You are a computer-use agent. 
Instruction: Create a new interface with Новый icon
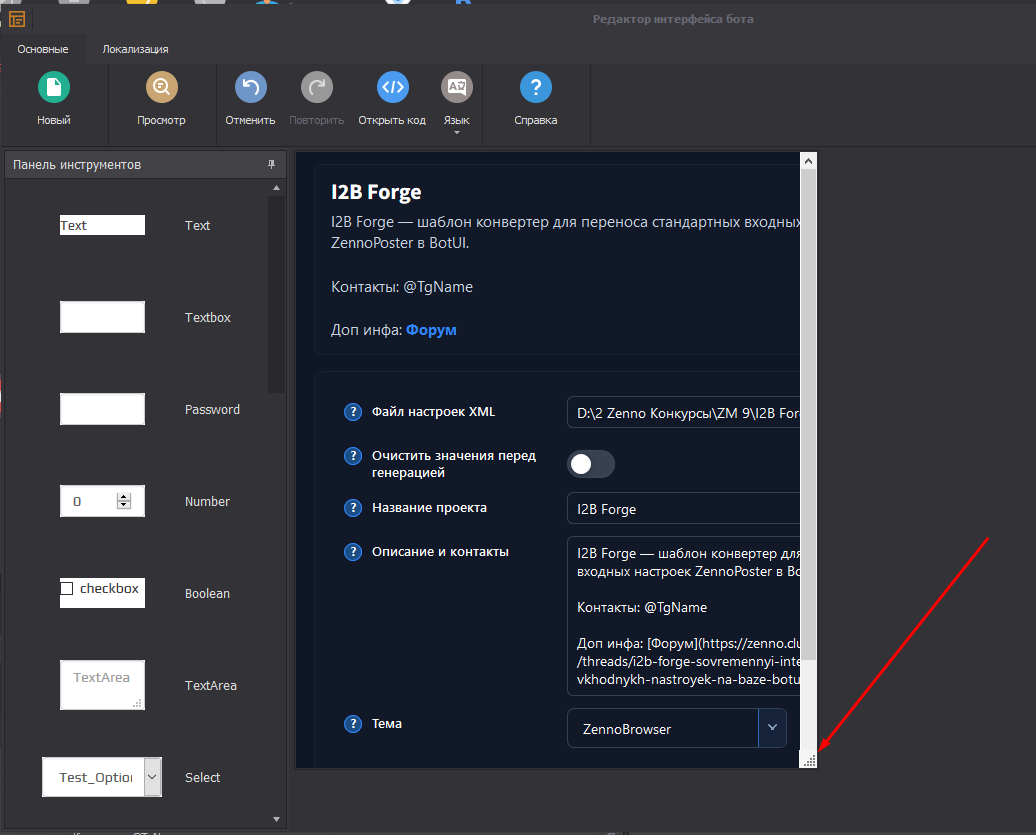pyautogui.click(x=54, y=87)
